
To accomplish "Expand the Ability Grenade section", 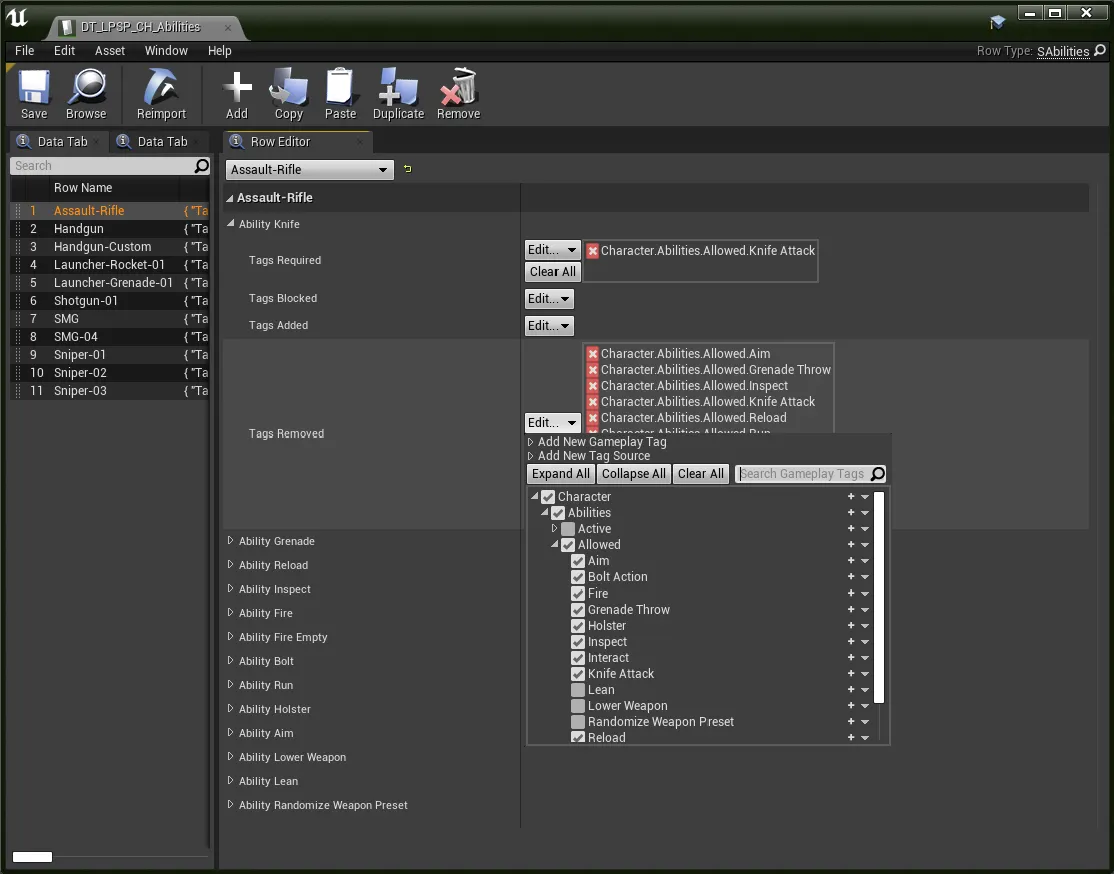I will coord(231,541).
